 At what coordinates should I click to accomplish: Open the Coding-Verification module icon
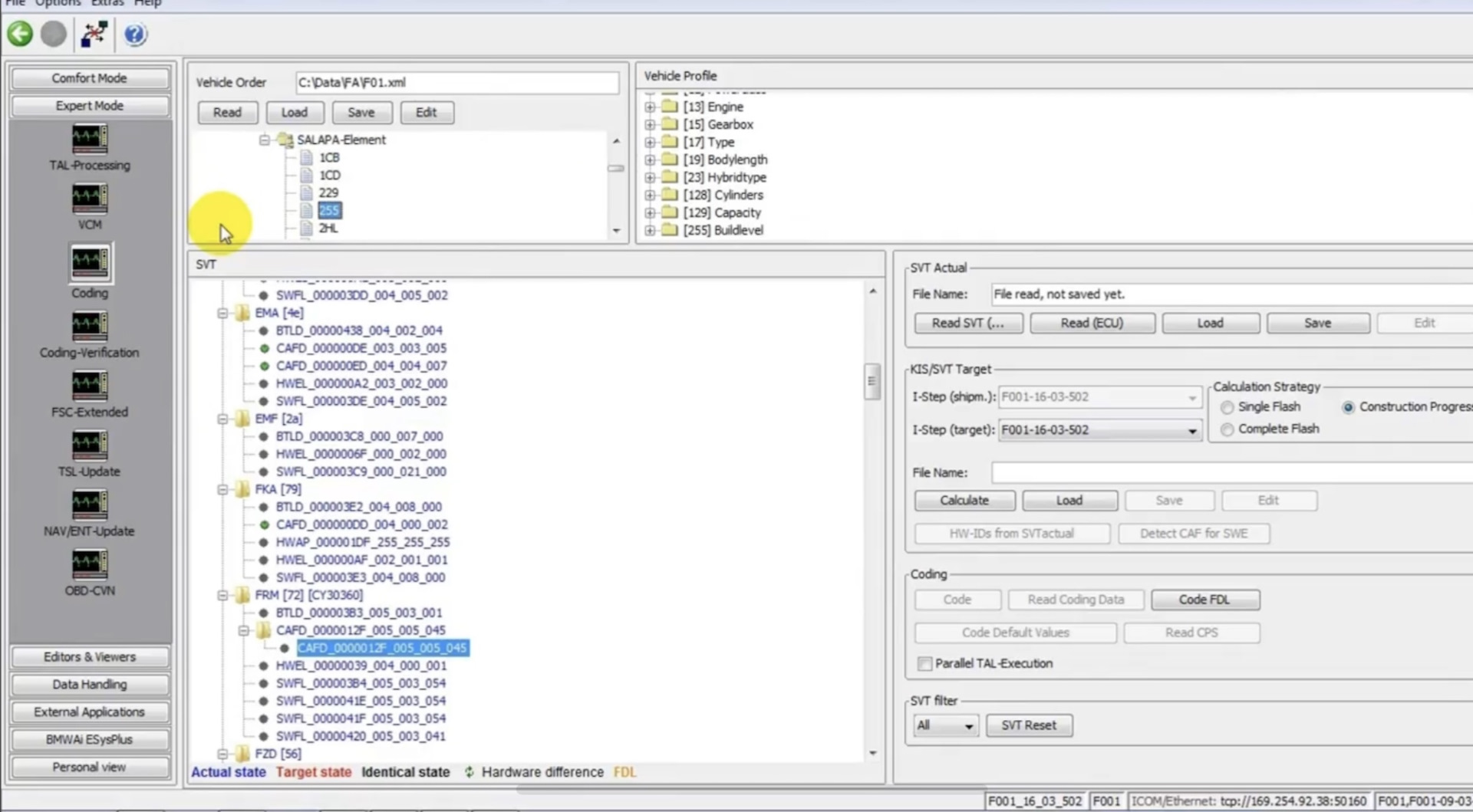(89, 327)
